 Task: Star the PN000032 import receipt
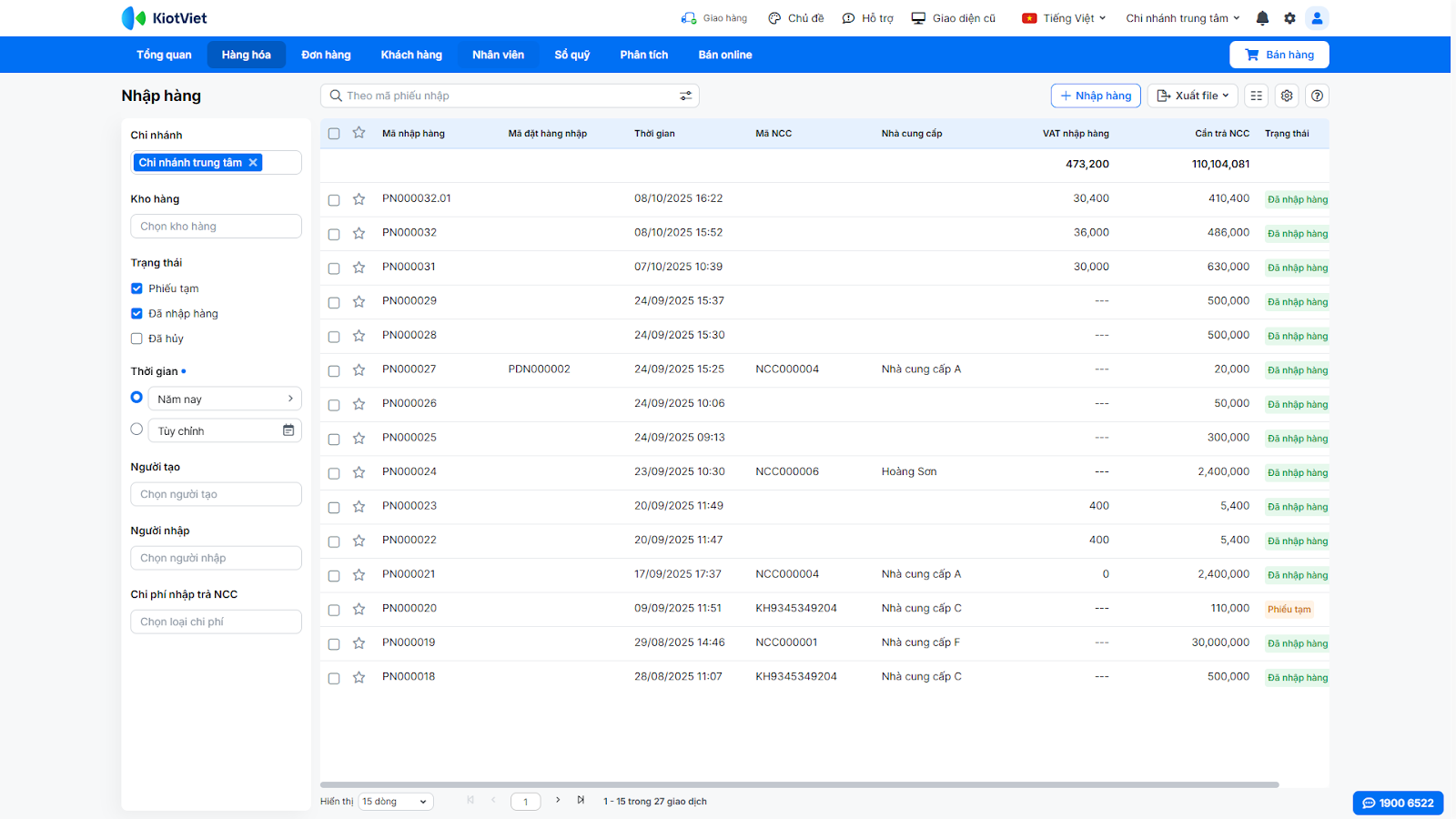click(359, 233)
